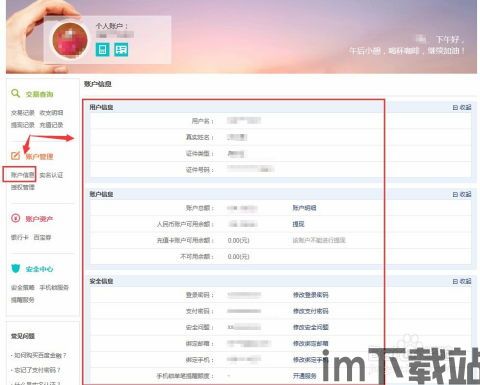Select 实名认证 under 账户管理
The width and height of the screenshot is (480, 385).
(x=51, y=175)
